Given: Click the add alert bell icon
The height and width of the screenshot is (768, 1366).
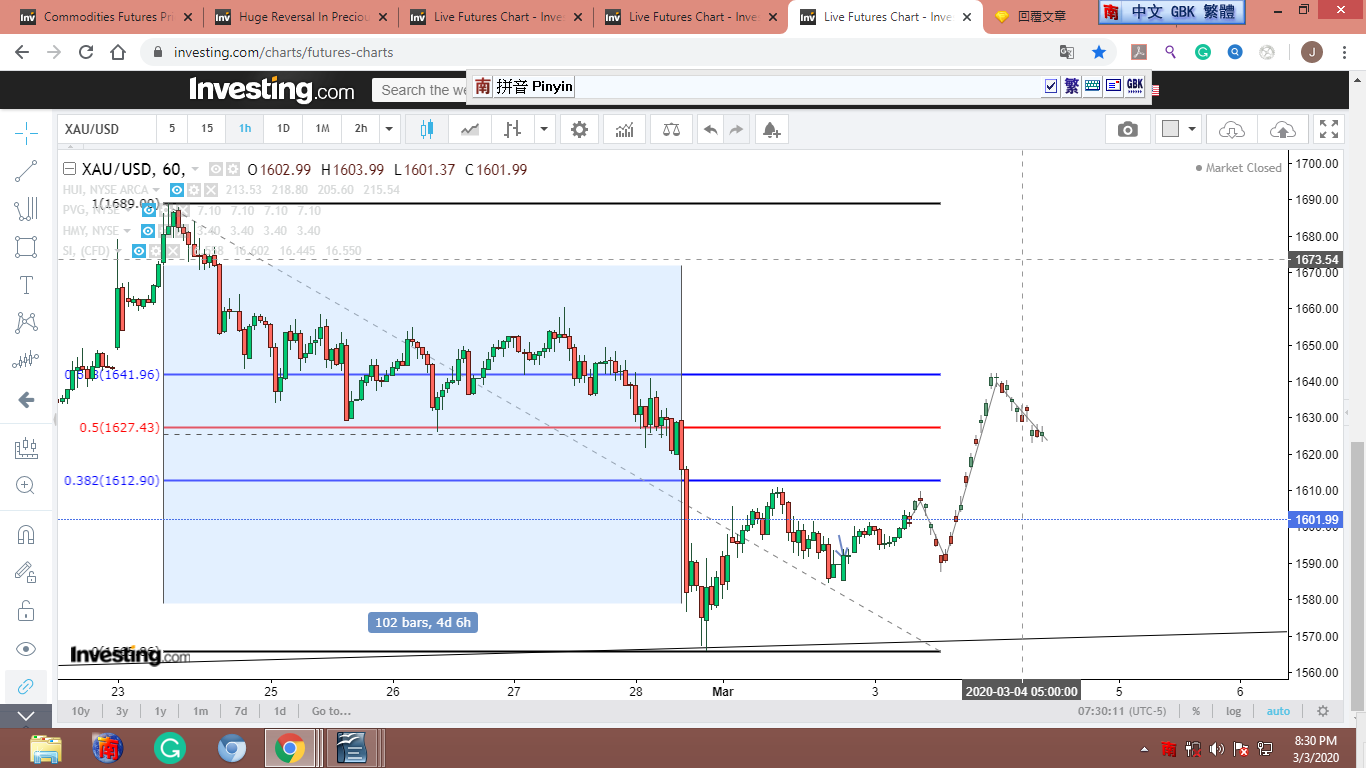Looking at the screenshot, I should pyautogui.click(x=770, y=129).
